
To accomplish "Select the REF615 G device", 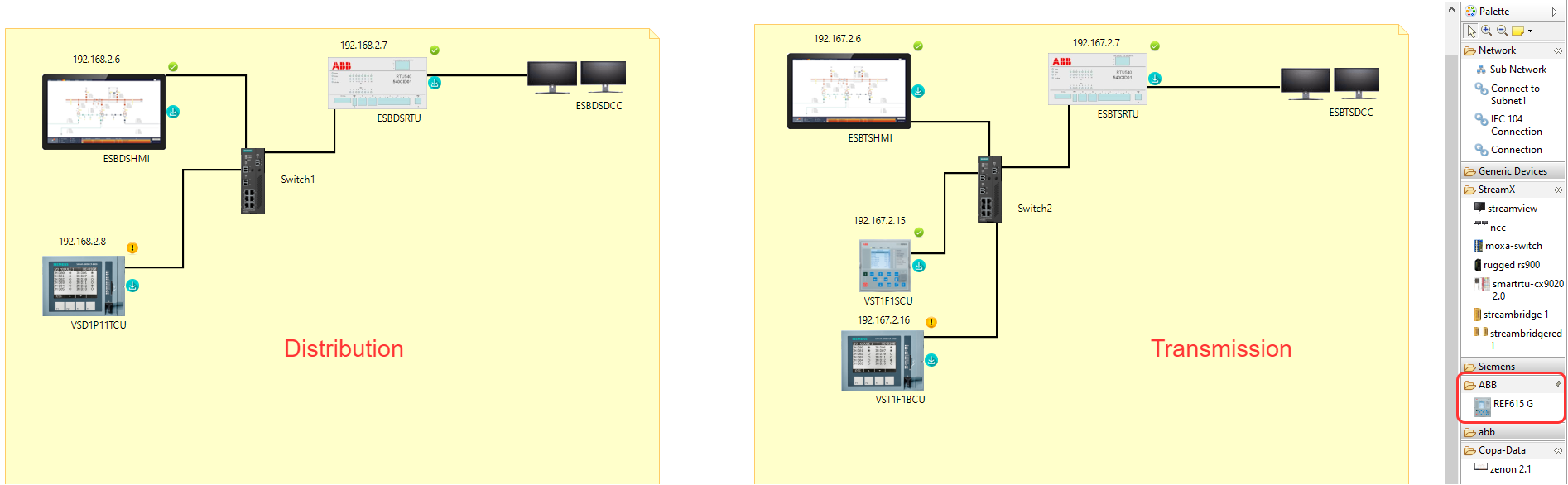I will tap(1512, 405).
